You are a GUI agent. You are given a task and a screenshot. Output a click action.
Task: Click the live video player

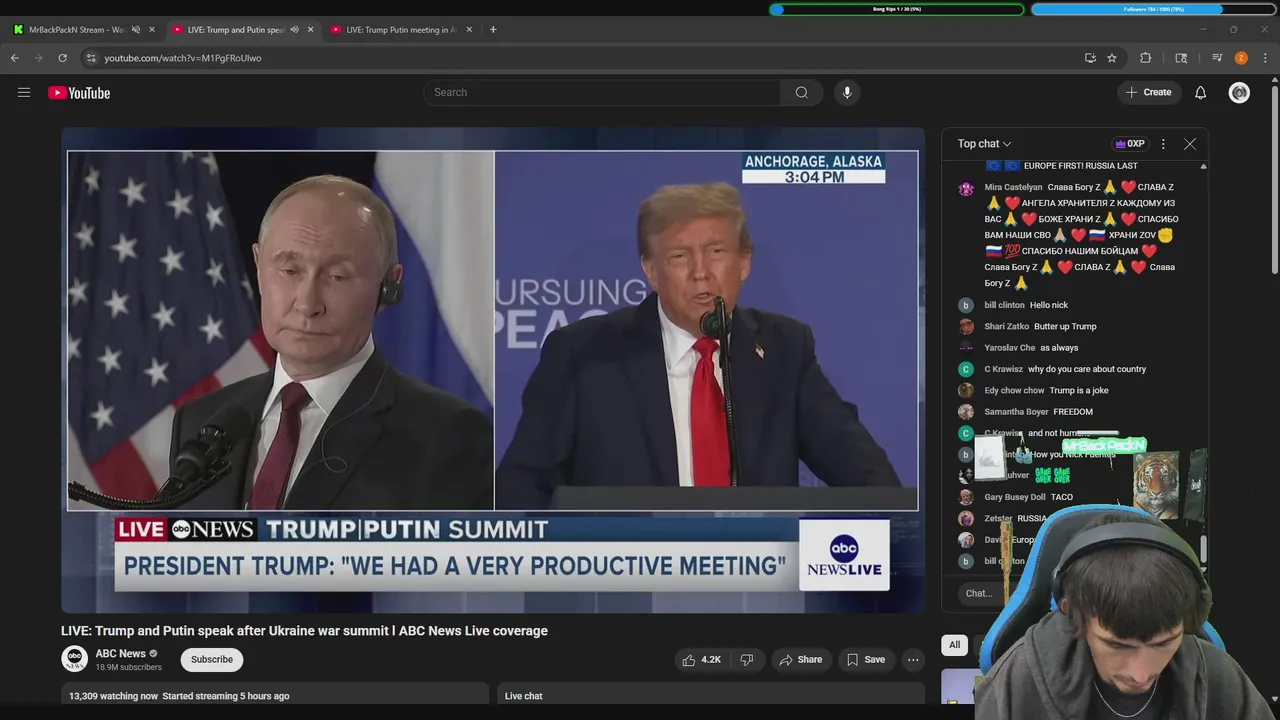(x=492, y=370)
